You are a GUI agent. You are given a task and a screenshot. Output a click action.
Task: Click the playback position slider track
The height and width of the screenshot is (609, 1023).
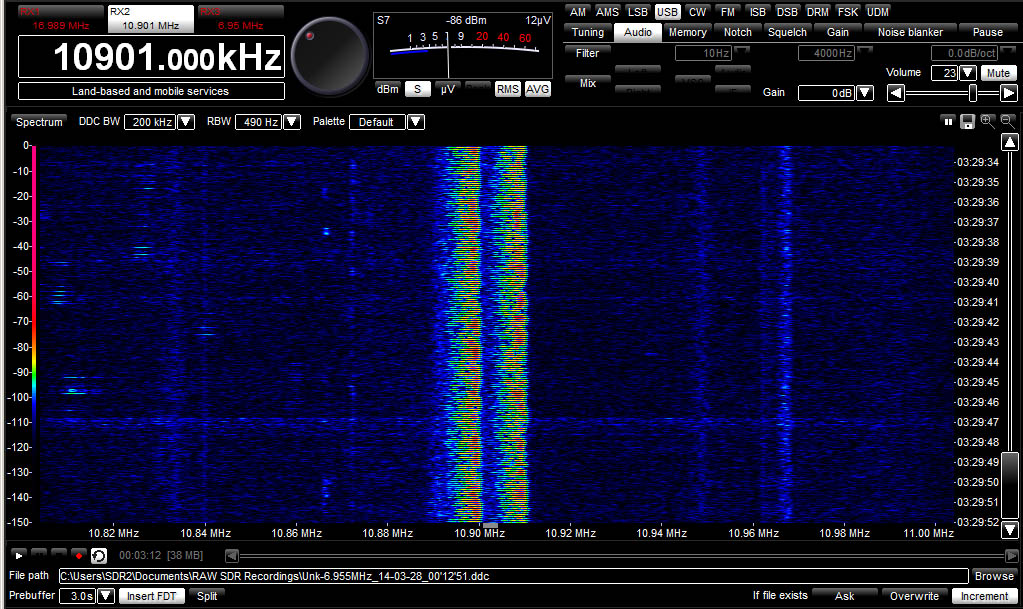pyautogui.click(x=622, y=556)
